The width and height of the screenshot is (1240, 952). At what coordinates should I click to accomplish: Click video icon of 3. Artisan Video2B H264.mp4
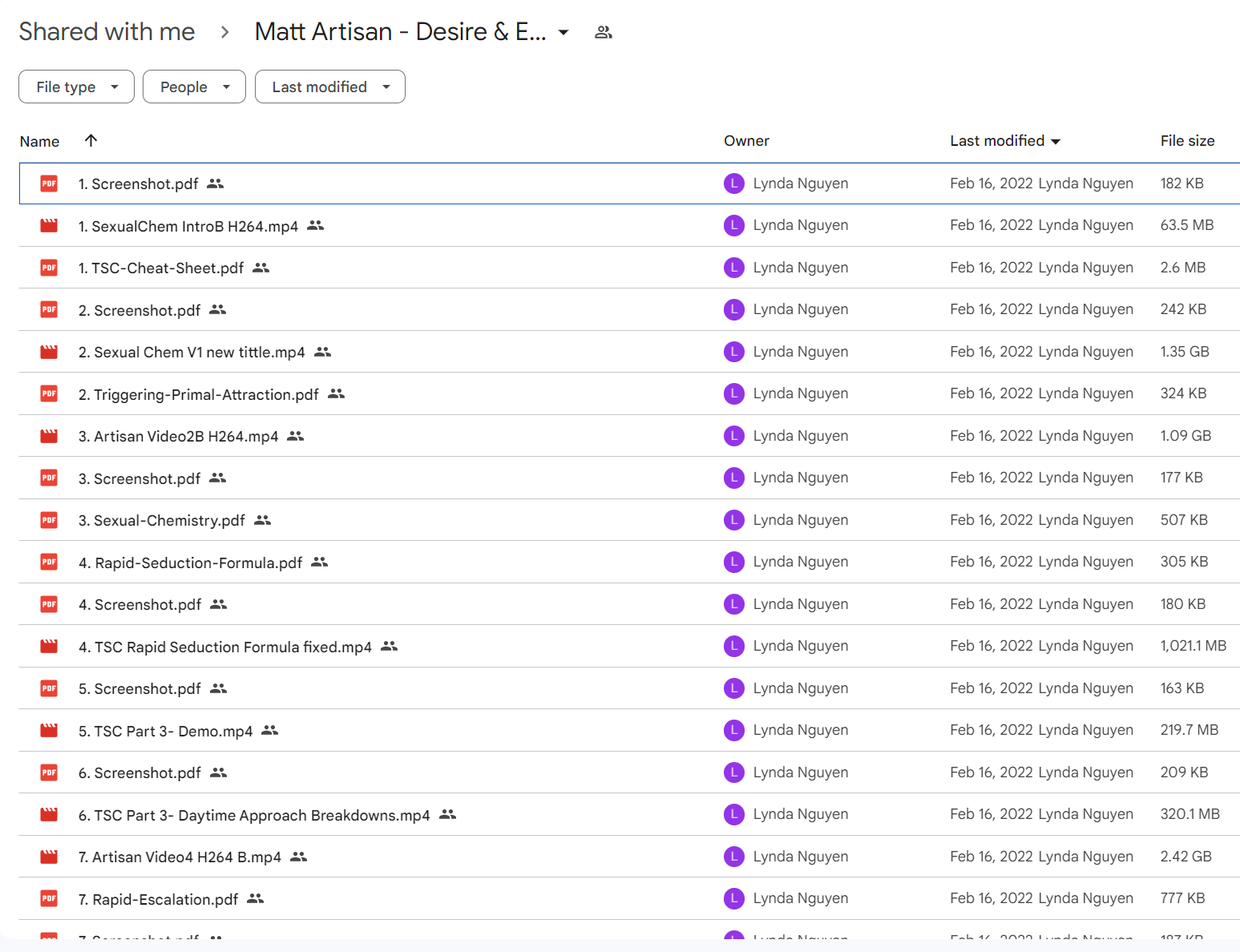49,436
